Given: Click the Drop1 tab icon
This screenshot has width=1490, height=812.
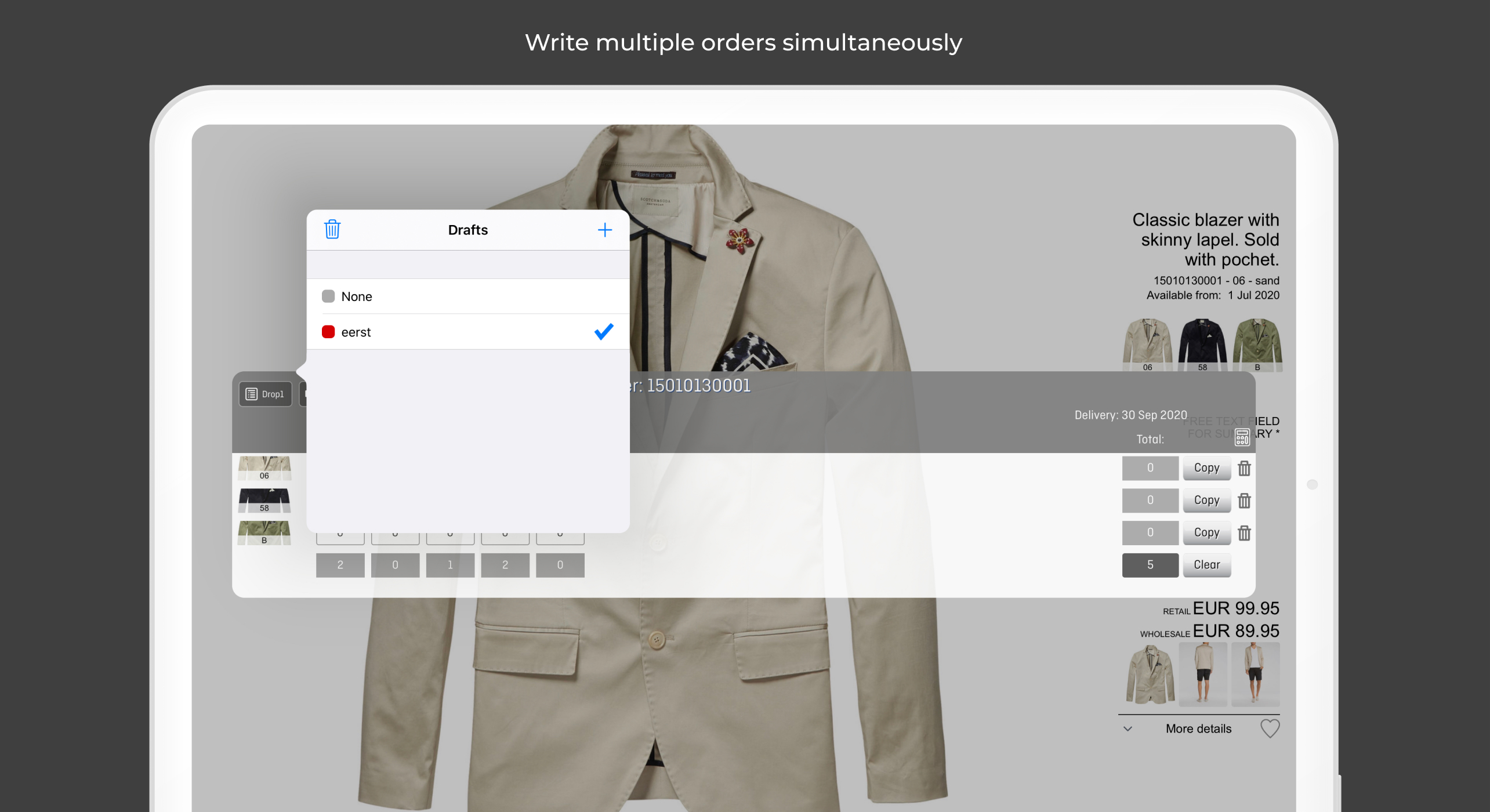Looking at the screenshot, I should pyautogui.click(x=251, y=393).
